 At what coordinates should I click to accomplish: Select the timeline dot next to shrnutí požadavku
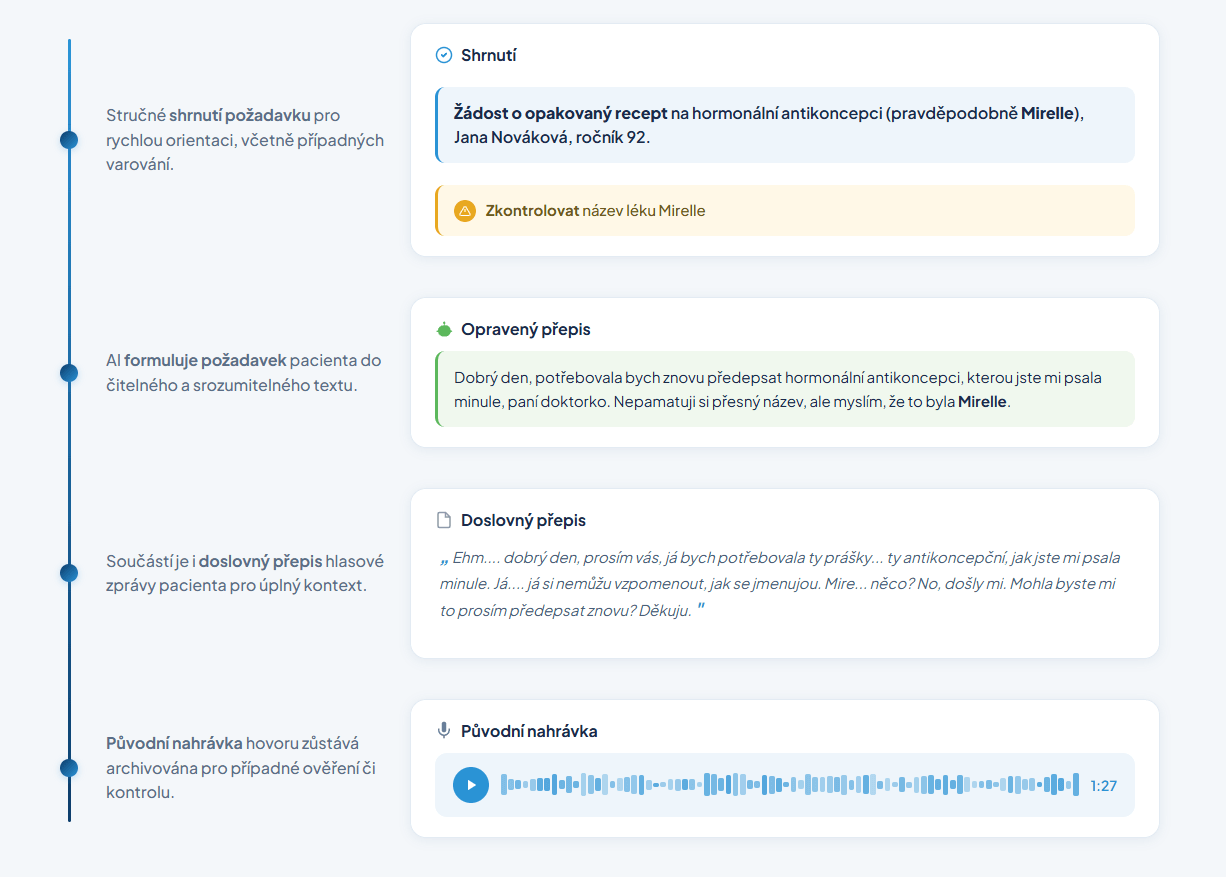point(69,140)
